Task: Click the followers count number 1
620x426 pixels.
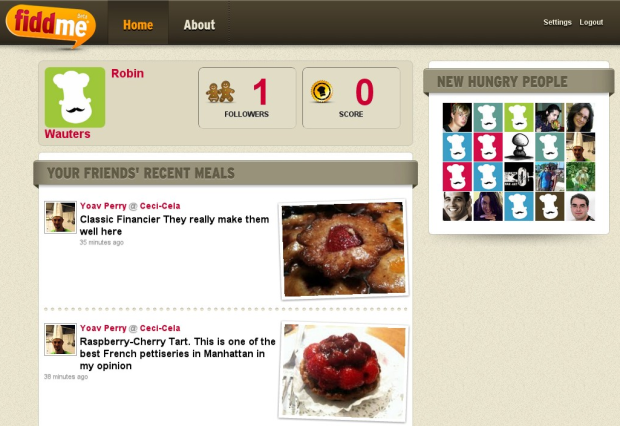Action: [260, 92]
